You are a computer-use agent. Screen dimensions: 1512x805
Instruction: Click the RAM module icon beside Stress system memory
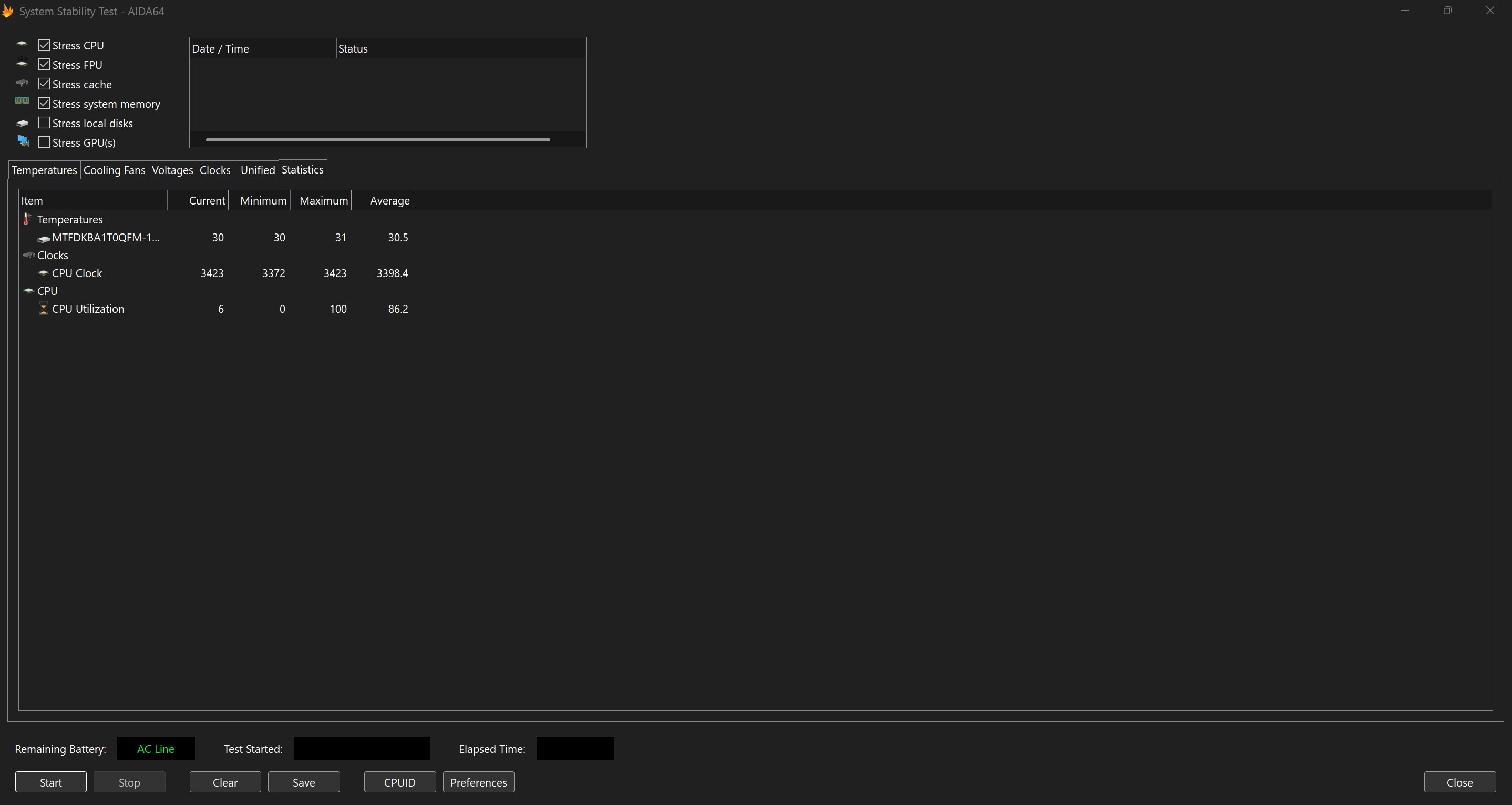click(x=22, y=101)
